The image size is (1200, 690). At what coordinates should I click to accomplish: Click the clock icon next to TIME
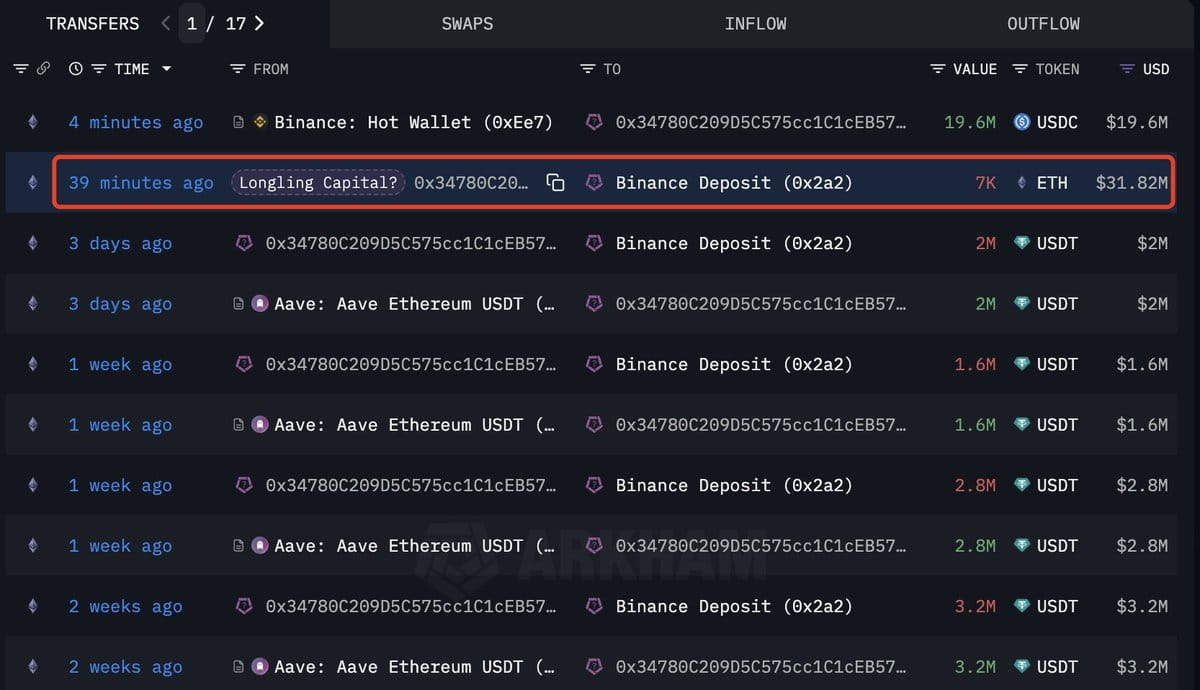pos(76,69)
